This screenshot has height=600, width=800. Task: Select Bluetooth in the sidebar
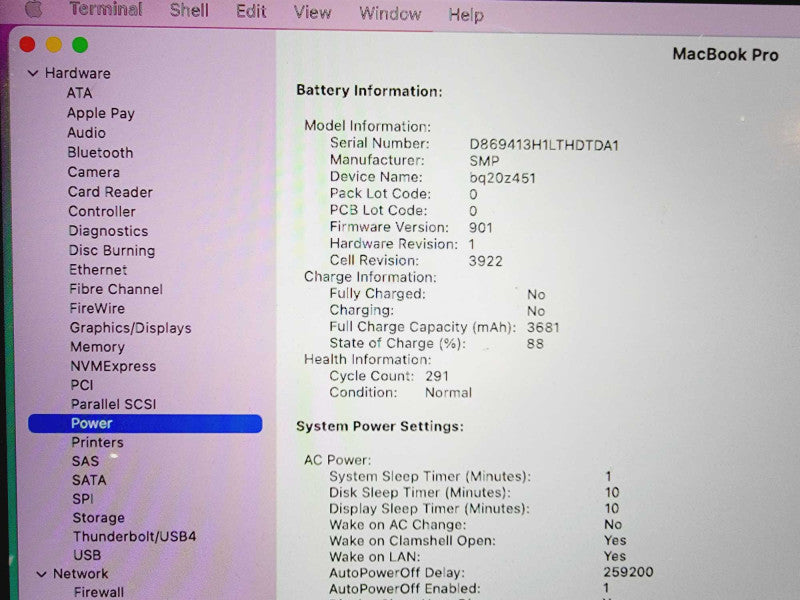pos(100,153)
